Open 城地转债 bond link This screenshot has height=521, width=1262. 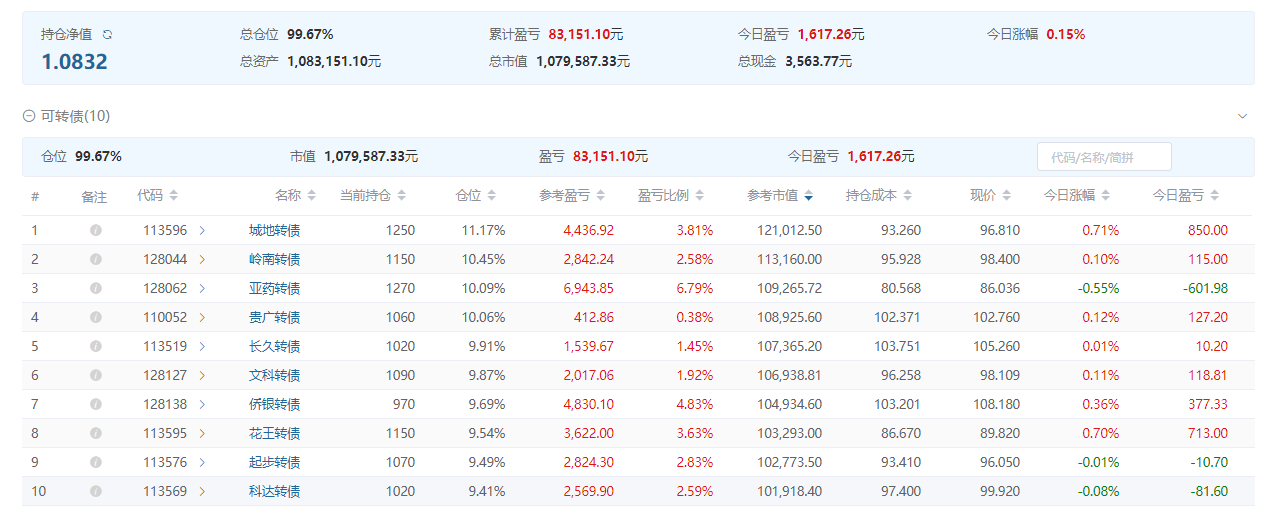(x=274, y=230)
